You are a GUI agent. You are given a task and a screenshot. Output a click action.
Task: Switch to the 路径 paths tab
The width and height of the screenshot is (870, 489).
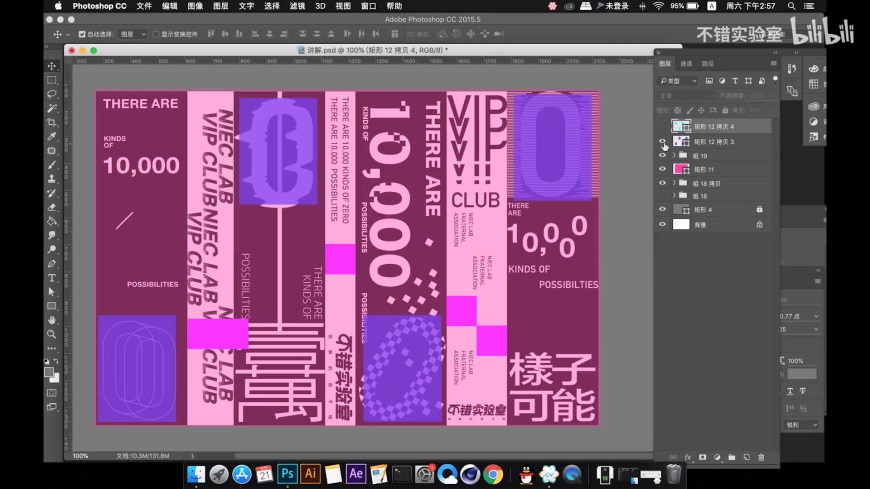tap(707, 64)
